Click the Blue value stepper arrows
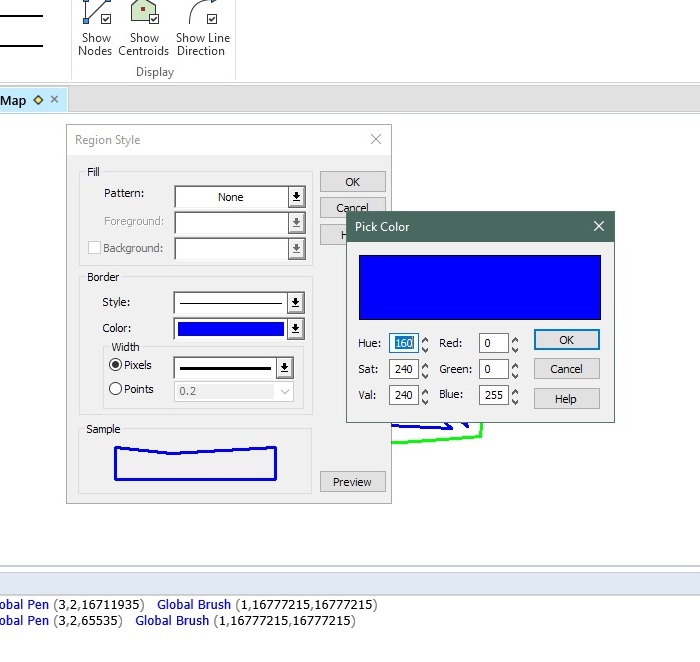The width and height of the screenshot is (700, 662). tap(515, 395)
